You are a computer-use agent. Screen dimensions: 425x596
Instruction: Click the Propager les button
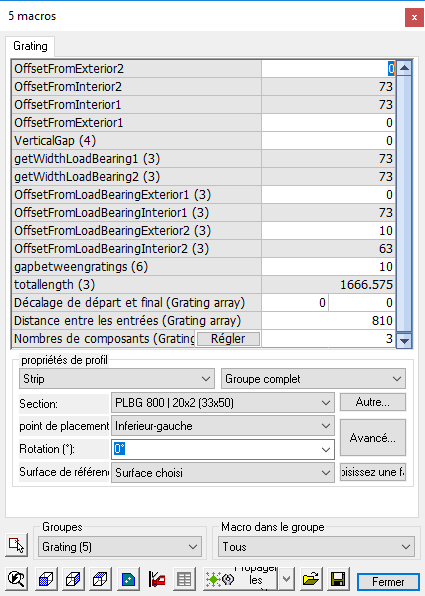(x=240, y=579)
